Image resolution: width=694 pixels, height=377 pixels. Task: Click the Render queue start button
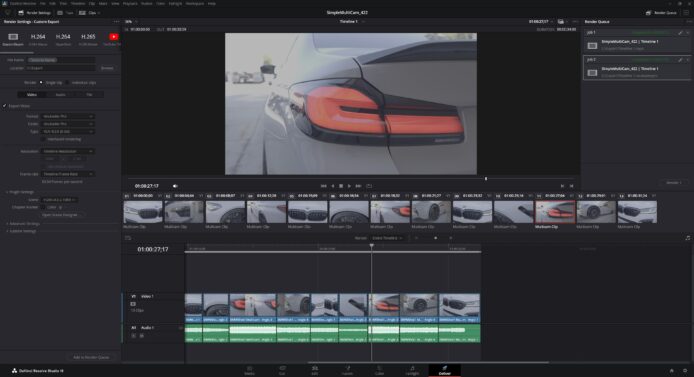pos(674,182)
